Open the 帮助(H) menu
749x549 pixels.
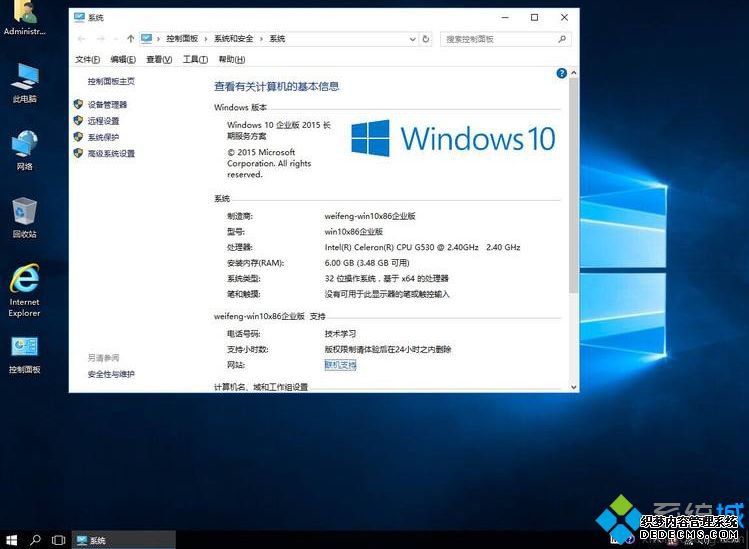232,59
